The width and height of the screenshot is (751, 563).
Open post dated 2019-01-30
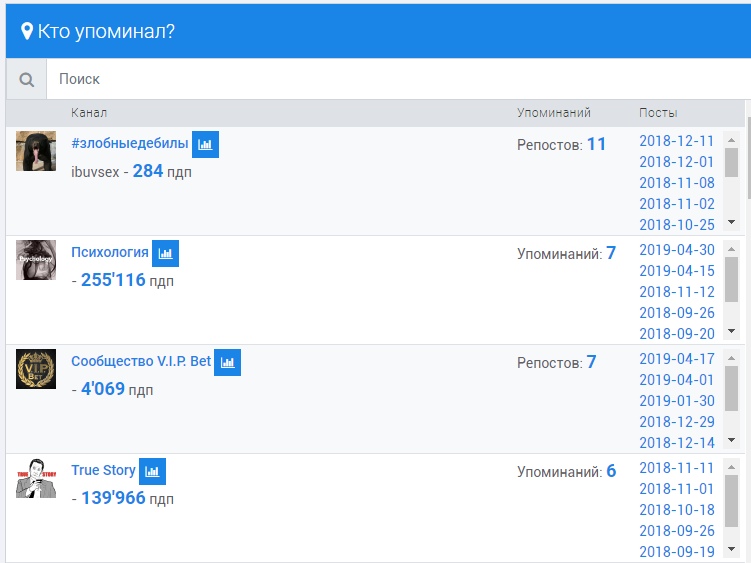(677, 401)
